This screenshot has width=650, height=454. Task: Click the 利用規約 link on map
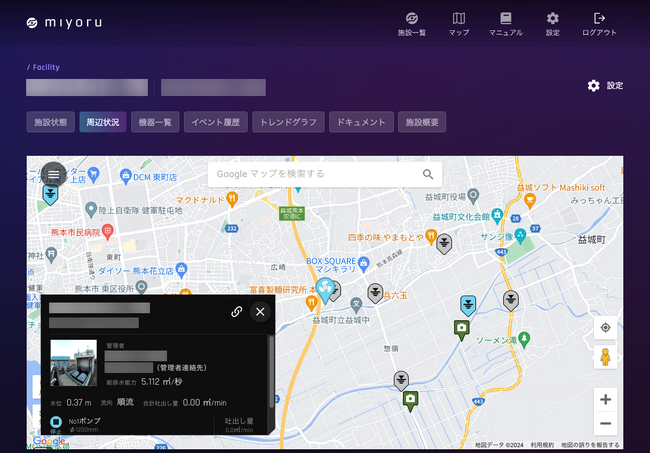(542, 445)
